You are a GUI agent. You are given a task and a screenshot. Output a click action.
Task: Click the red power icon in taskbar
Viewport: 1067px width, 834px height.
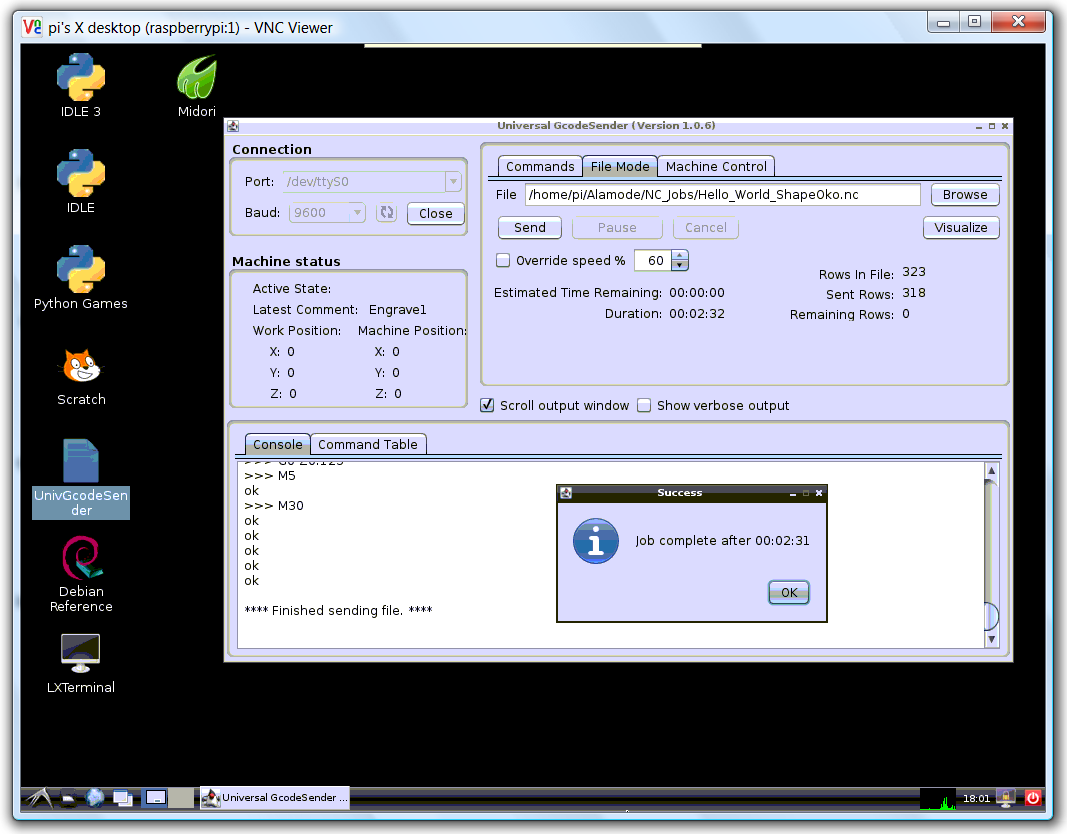[x=1033, y=798]
